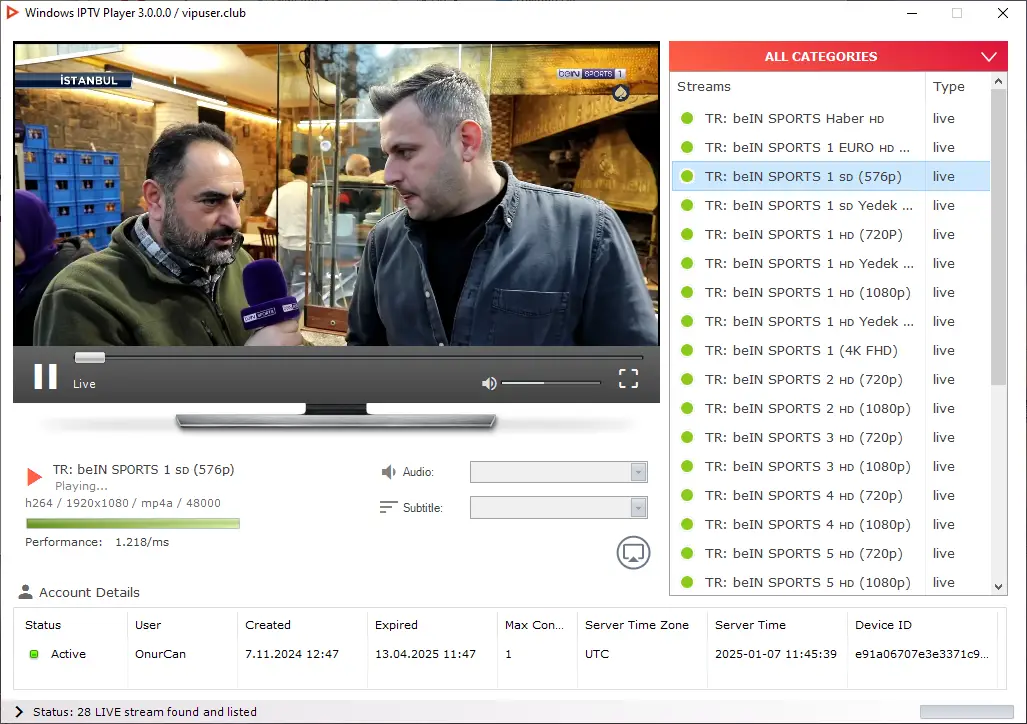Screen dimensions: 1027x724
Task: Click the Status column header in Account Details
Action: point(43,625)
